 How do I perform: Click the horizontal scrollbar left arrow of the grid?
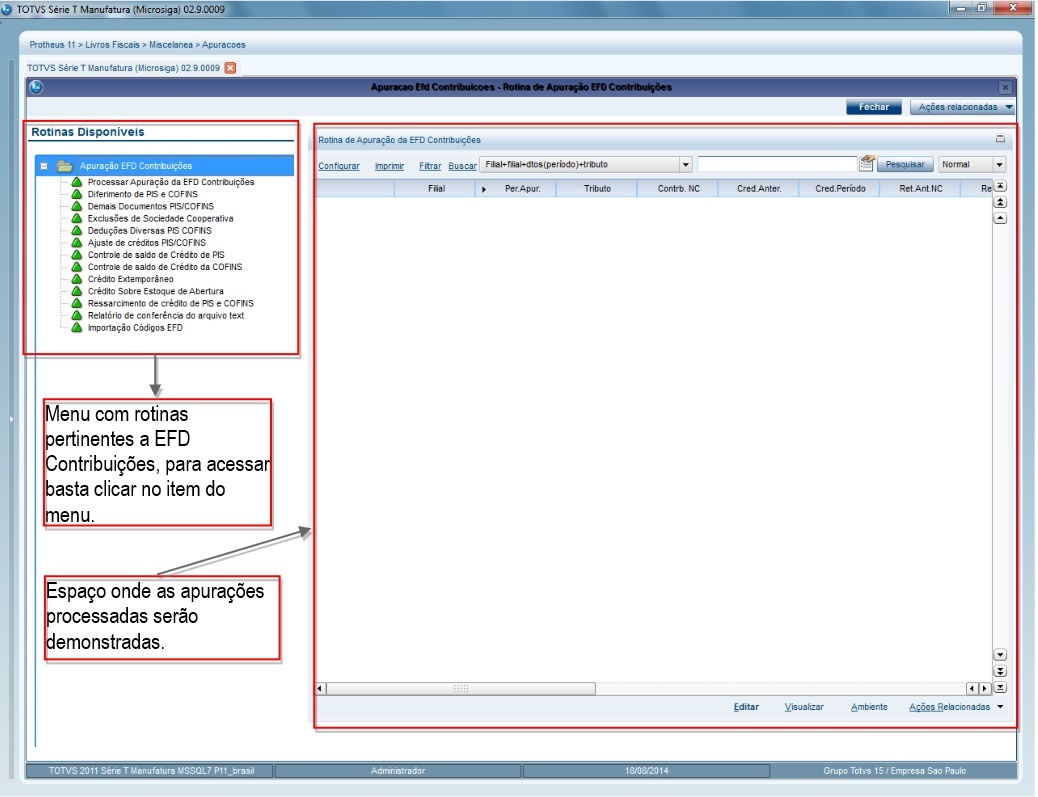point(320,689)
